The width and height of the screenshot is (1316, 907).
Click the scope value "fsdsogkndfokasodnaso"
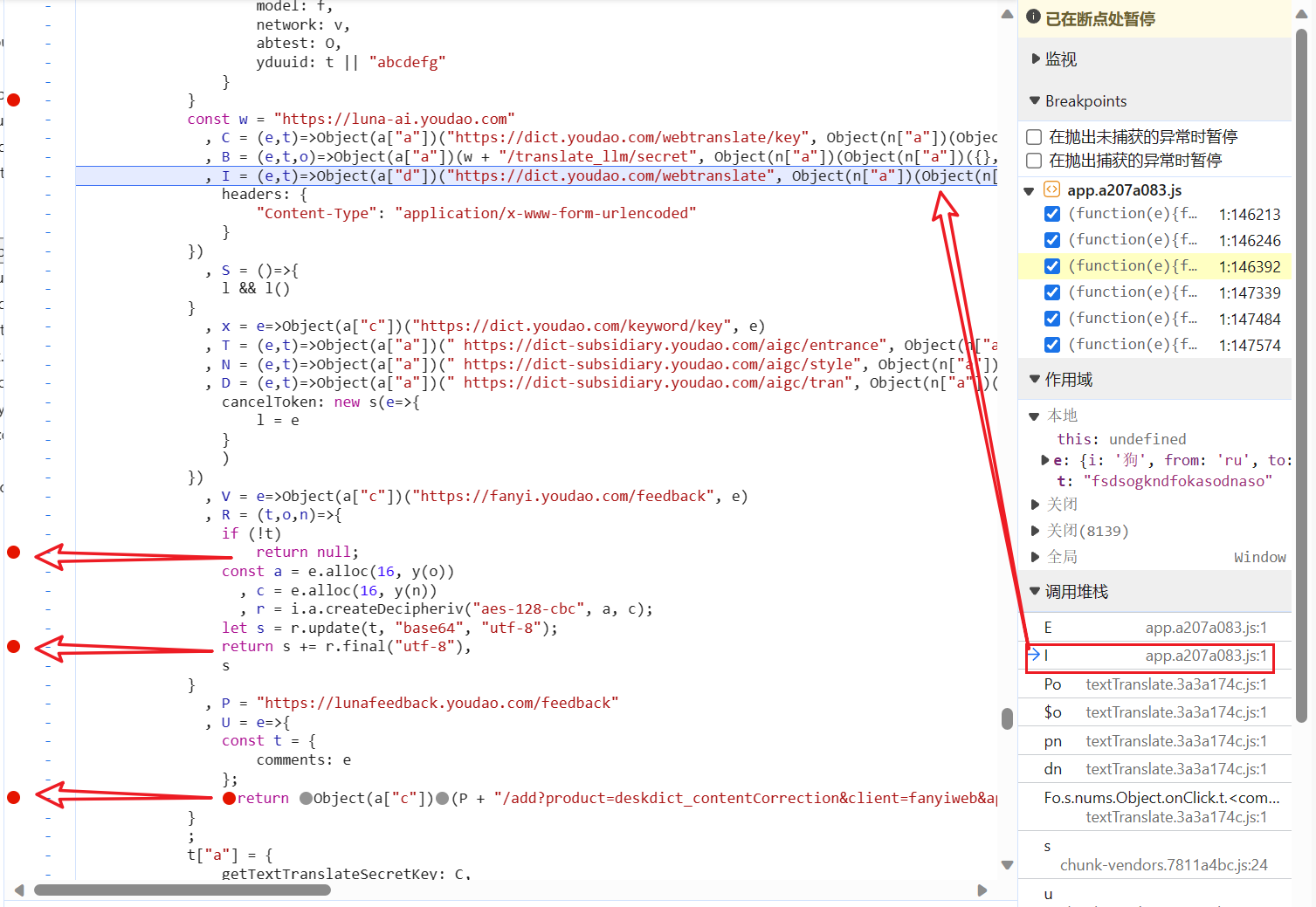(x=1178, y=481)
